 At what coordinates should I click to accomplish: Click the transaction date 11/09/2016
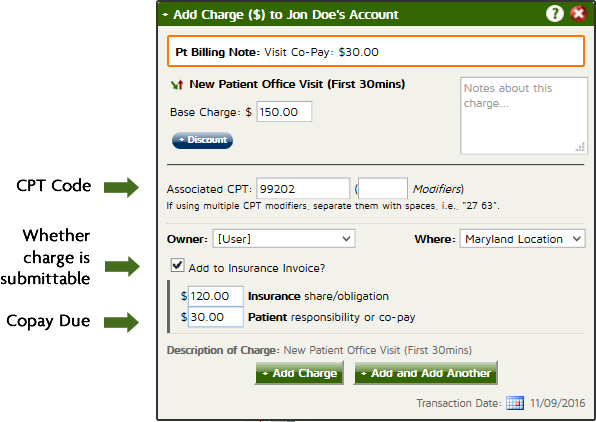pos(558,403)
